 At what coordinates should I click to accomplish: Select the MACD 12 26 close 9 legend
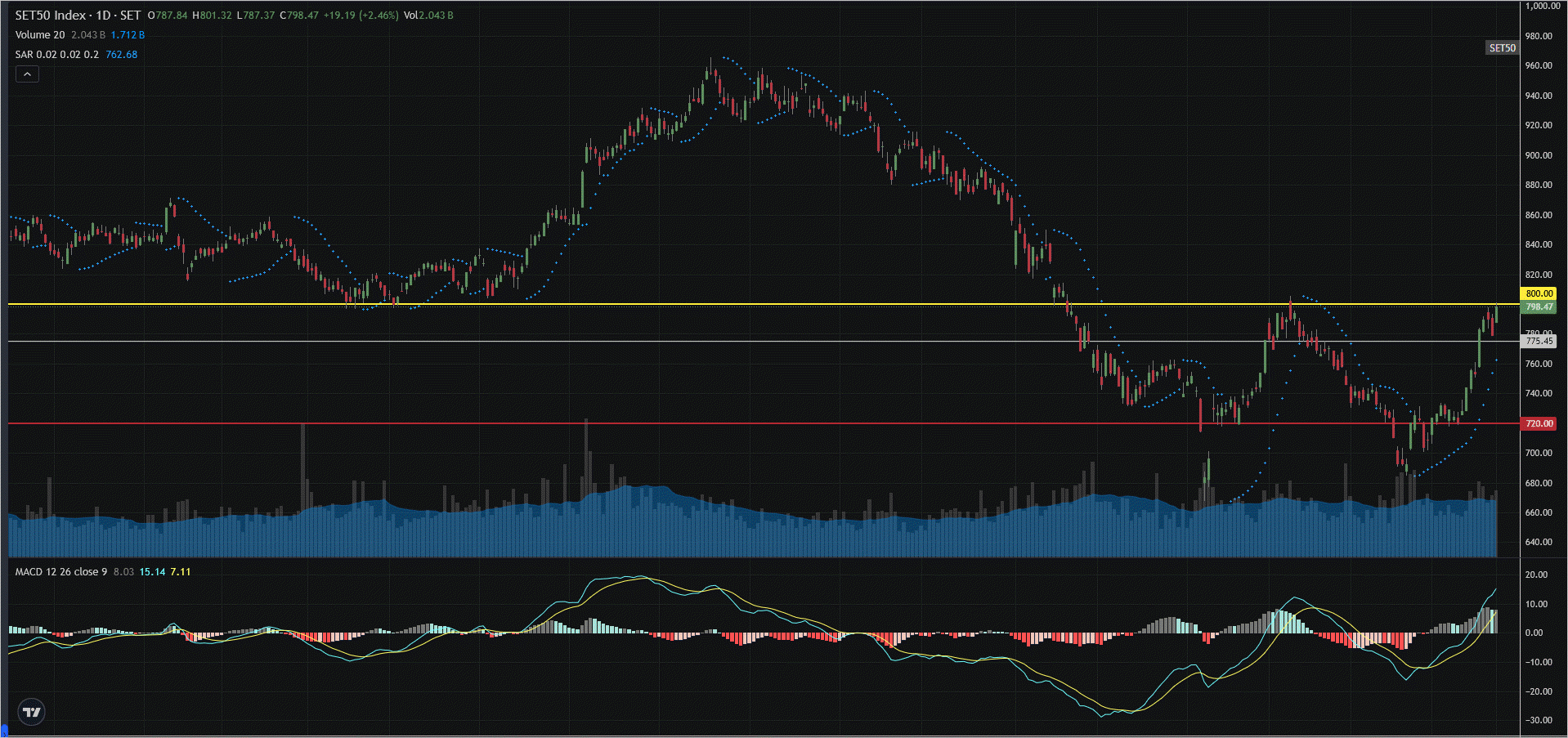(61, 572)
